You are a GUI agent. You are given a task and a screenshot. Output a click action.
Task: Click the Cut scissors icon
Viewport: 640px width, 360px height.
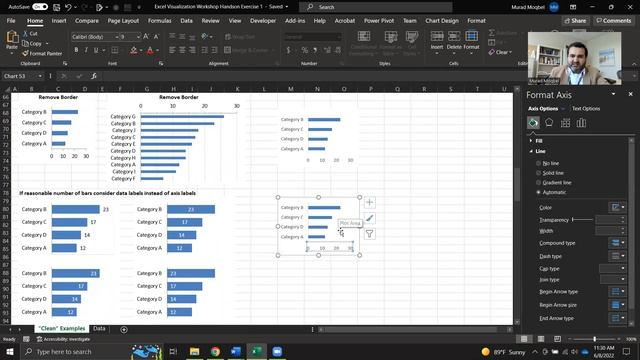click(x=25, y=34)
